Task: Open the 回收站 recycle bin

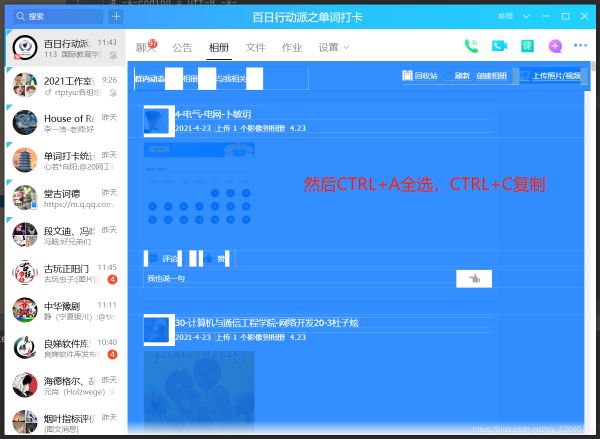Action: tap(420, 76)
